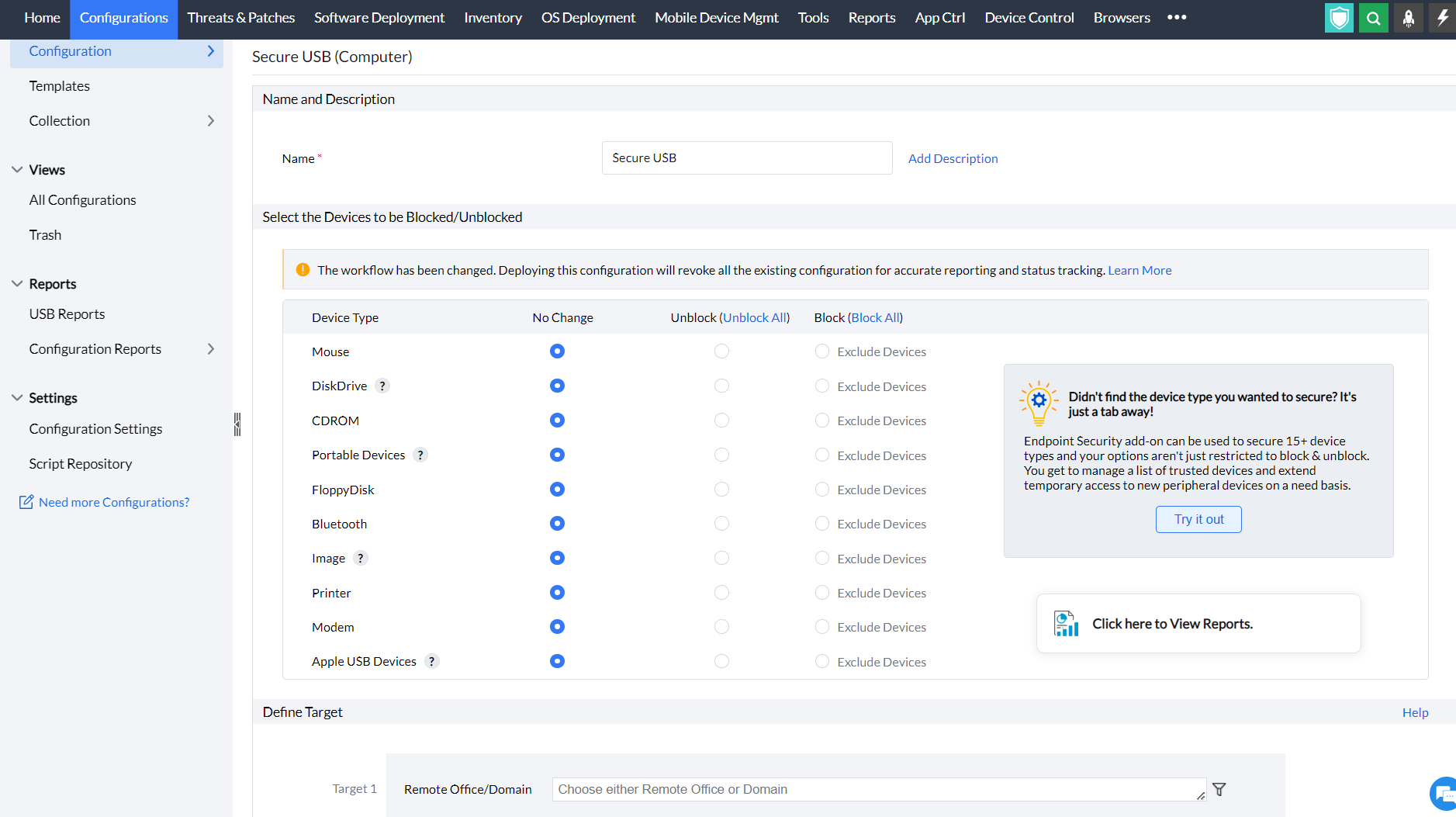Click the Secure USB name field
Image resolution: width=1456 pixels, height=817 pixels.
(x=746, y=158)
